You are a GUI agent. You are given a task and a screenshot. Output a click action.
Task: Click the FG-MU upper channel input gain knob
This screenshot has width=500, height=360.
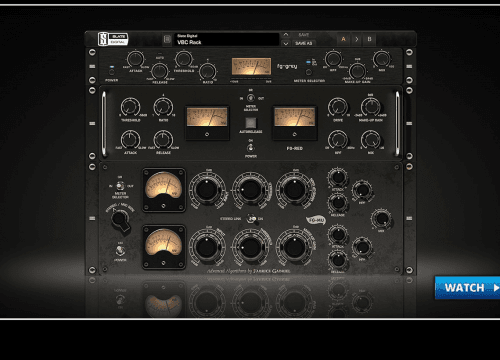click(207, 190)
